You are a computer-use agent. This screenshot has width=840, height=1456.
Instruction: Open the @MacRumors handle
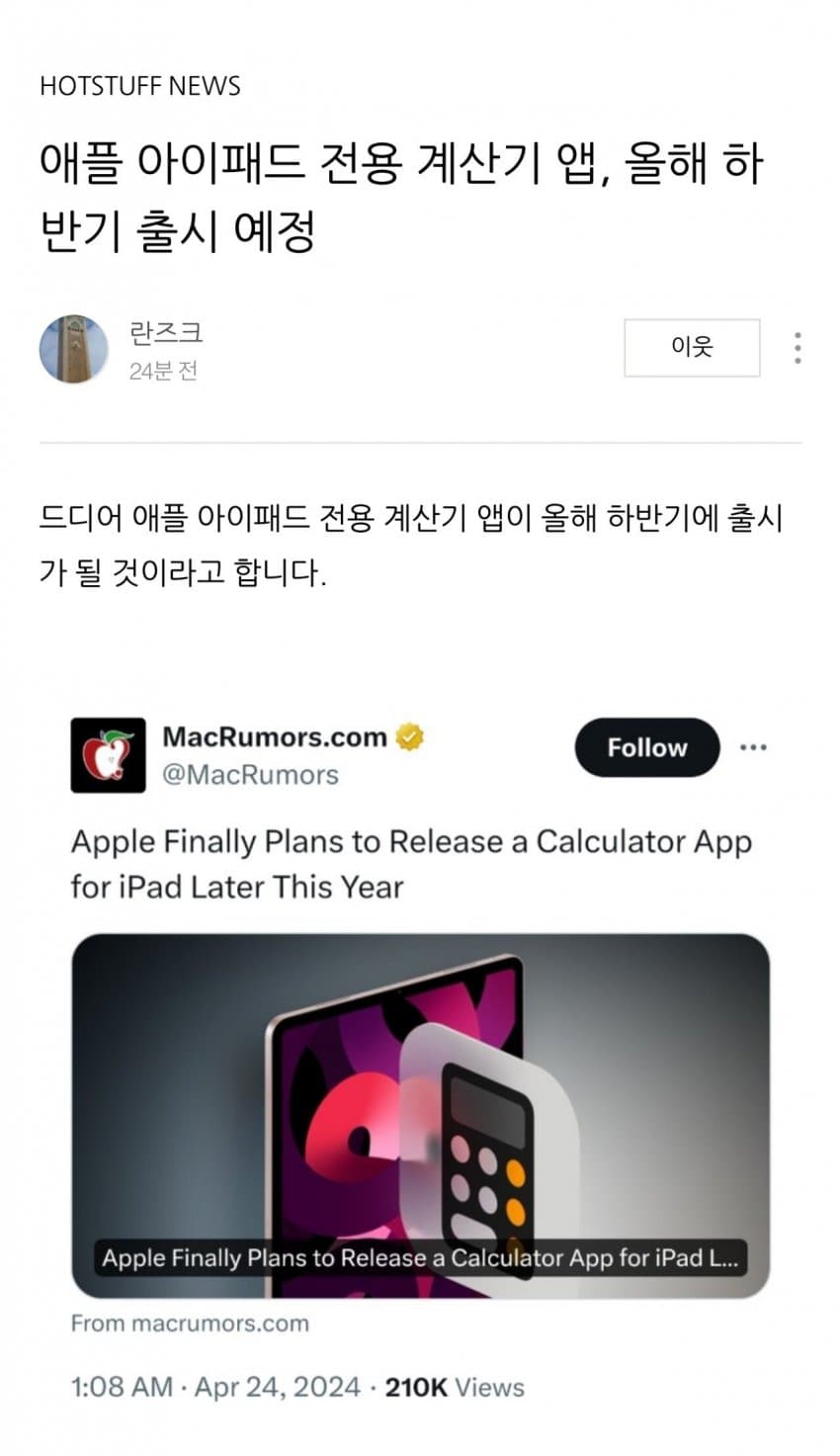pos(250,775)
